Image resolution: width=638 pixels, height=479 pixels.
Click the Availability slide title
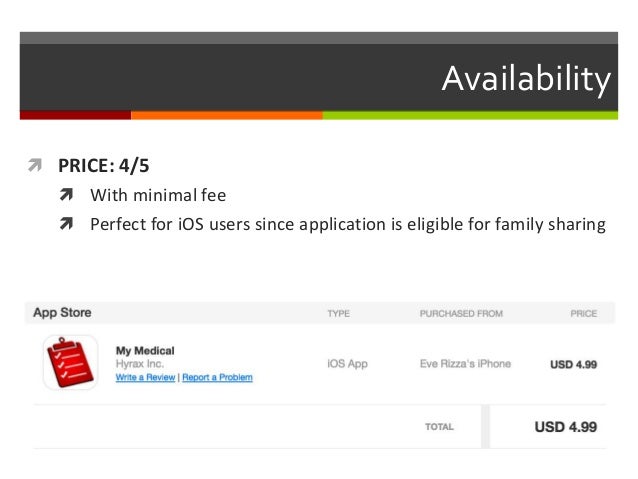pyautogui.click(x=526, y=79)
